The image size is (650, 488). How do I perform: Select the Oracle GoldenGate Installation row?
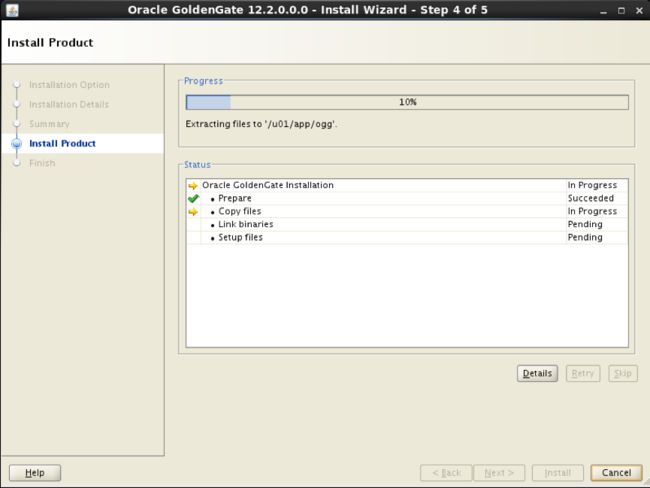pyautogui.click(x=407, y=185)
